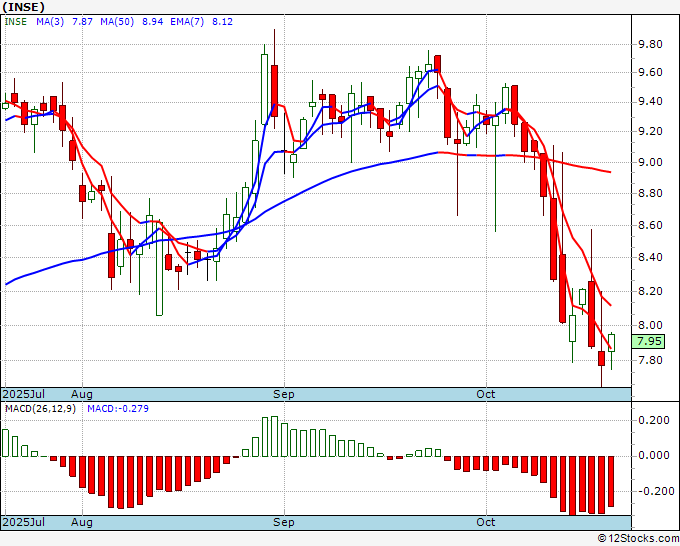Select the Oct marker on price timeline
This screenshot has height=546, width=680.
coord(486,394)
